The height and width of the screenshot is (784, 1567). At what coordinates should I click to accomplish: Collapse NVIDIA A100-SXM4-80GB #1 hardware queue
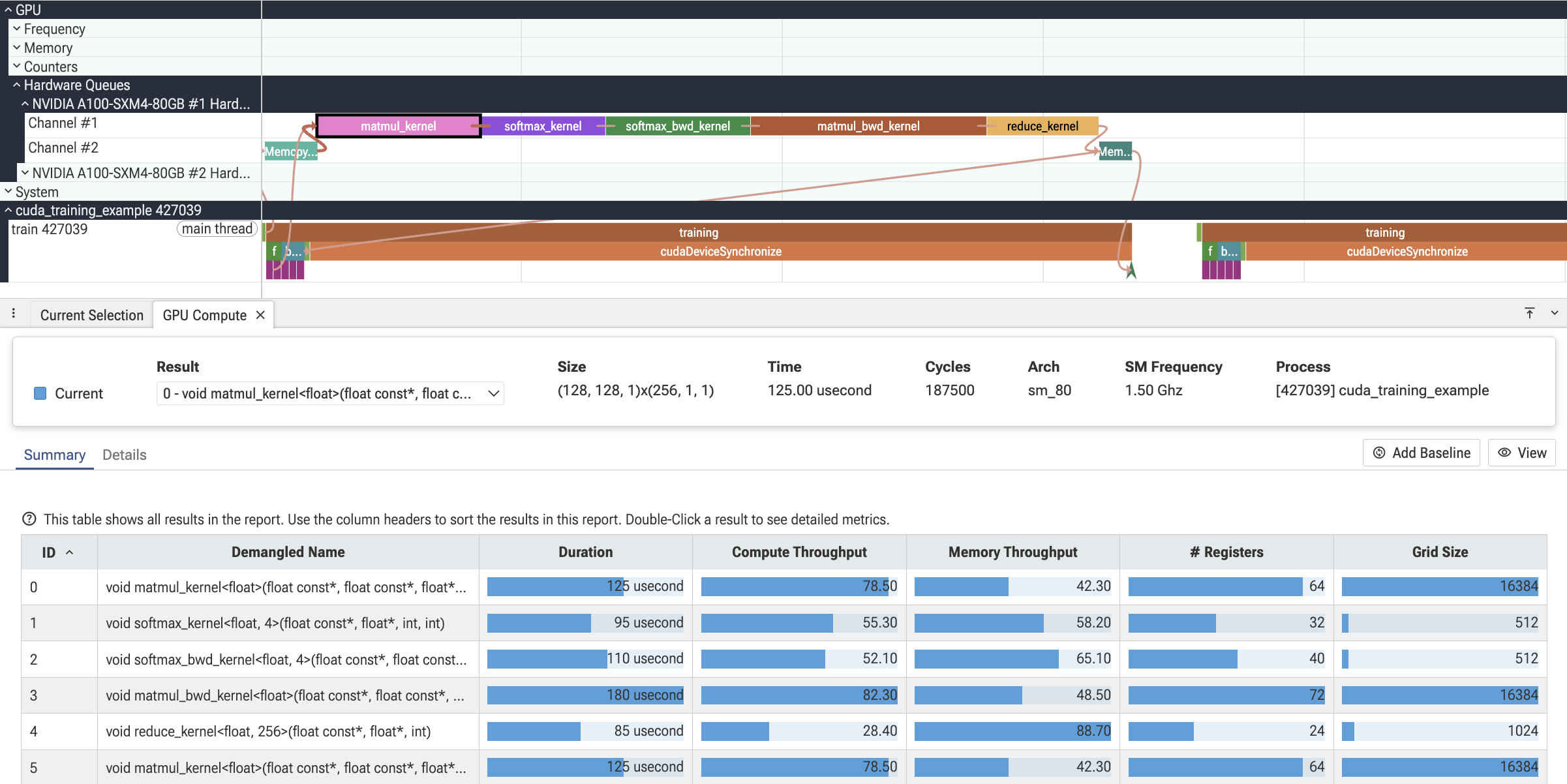(x=25, y=104)
